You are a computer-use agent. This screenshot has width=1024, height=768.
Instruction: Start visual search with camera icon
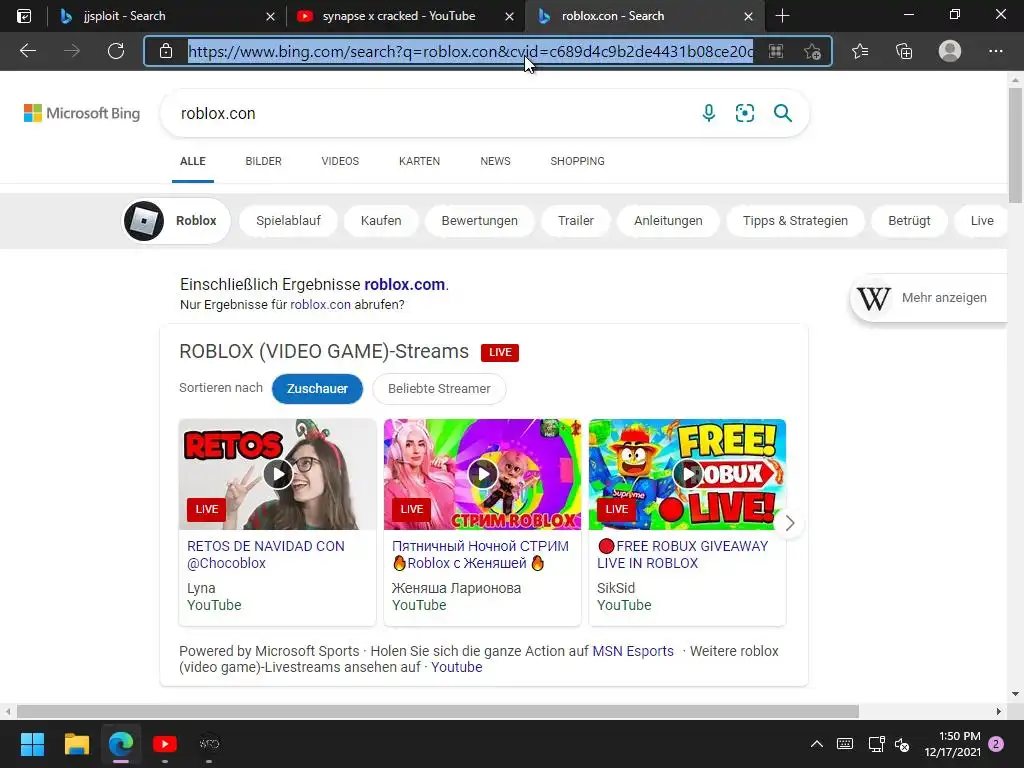tap(744, 113)
